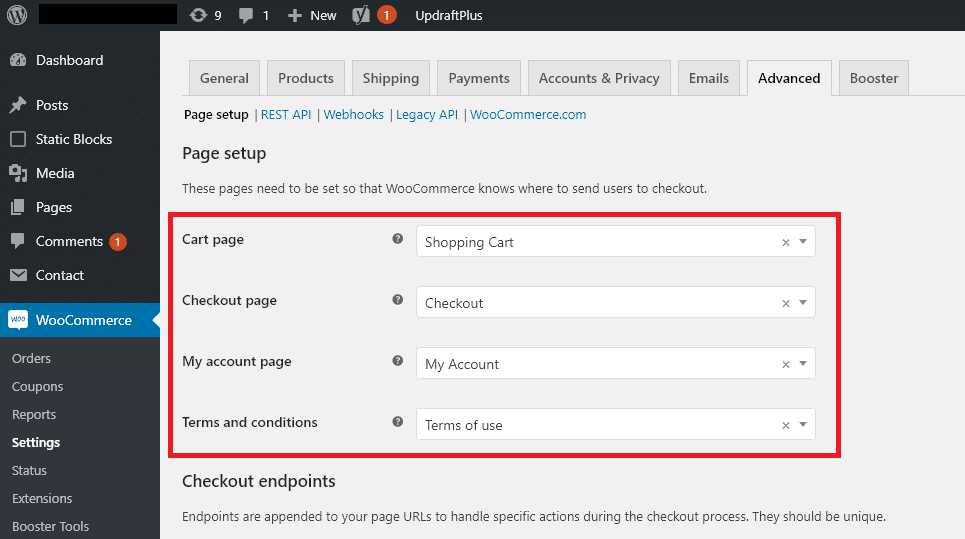
Task: Open the Checkout page dropdown
Action: coord(803,303)
